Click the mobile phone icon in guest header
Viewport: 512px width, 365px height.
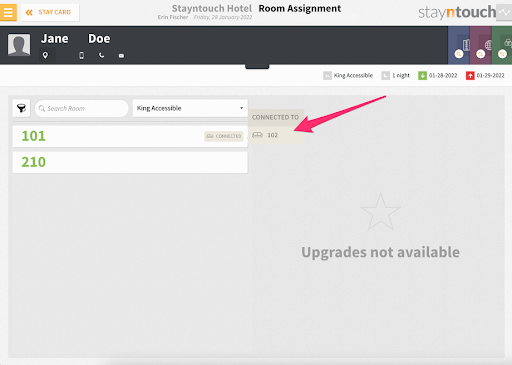tap(81, 55)
